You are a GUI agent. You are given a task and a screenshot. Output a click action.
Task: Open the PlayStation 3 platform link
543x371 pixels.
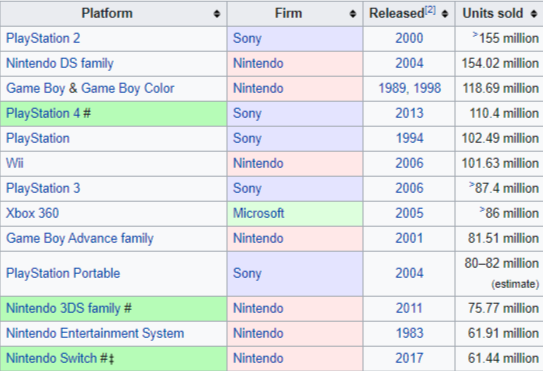click(x=43, y=188)
